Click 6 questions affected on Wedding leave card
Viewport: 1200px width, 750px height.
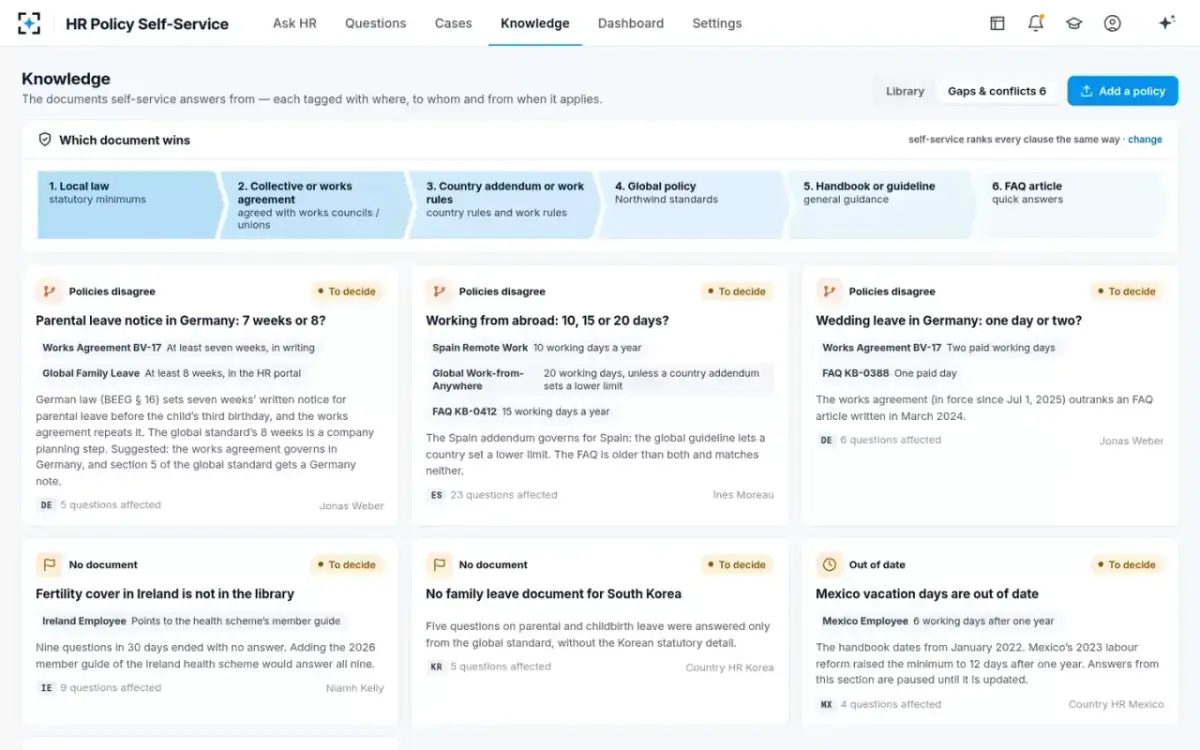[890, 440]
